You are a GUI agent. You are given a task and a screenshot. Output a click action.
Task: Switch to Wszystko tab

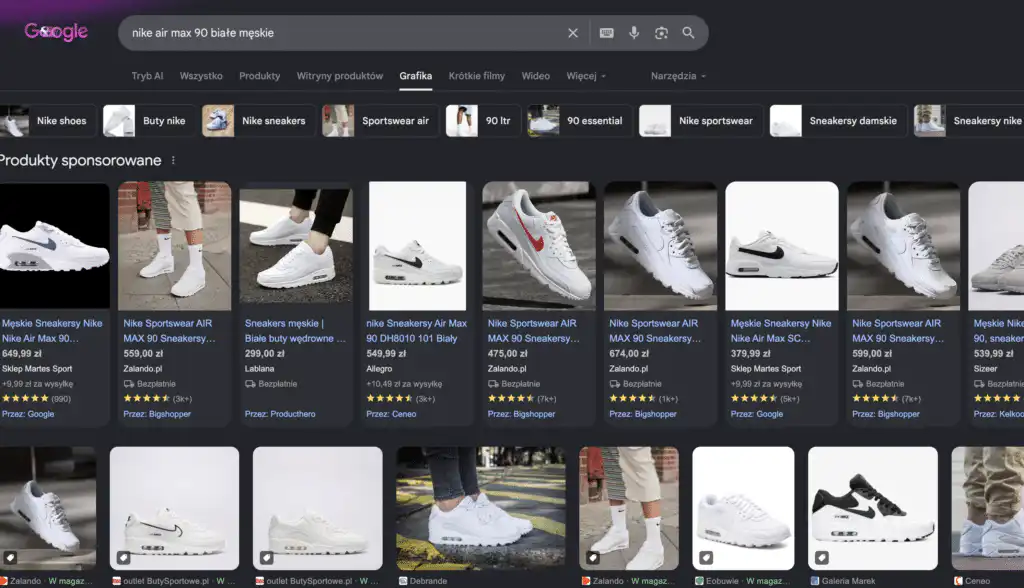pyautogui.click(x=201, y=76)
